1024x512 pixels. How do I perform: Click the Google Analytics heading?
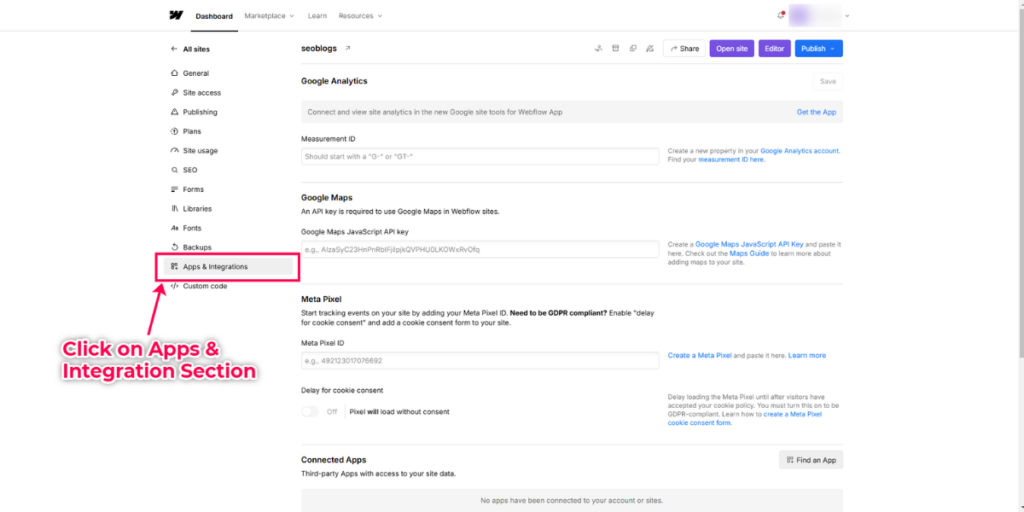[x=334, y=81]
